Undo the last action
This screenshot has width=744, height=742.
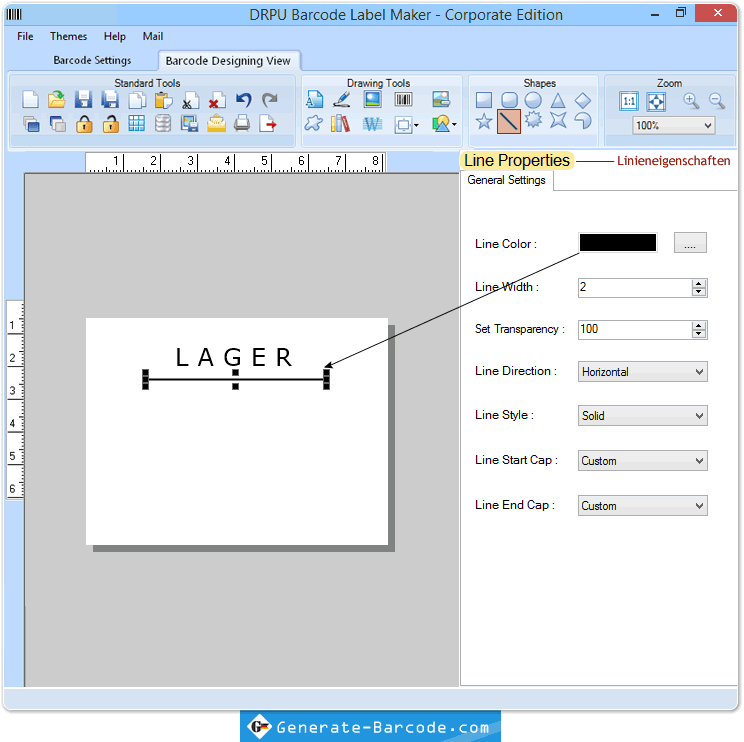pyautogui.click(x=243, y=100)
